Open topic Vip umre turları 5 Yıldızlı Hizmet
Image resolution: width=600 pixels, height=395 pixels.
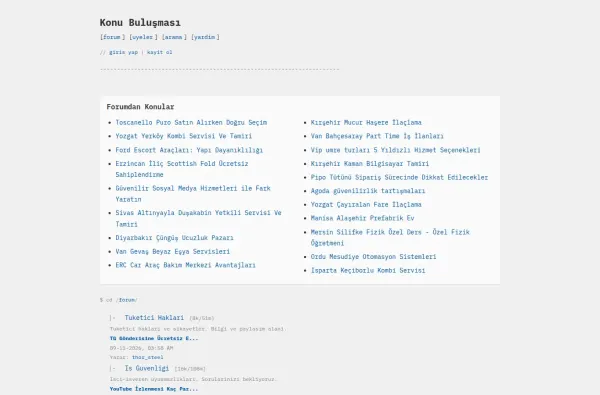coord(395,150)
